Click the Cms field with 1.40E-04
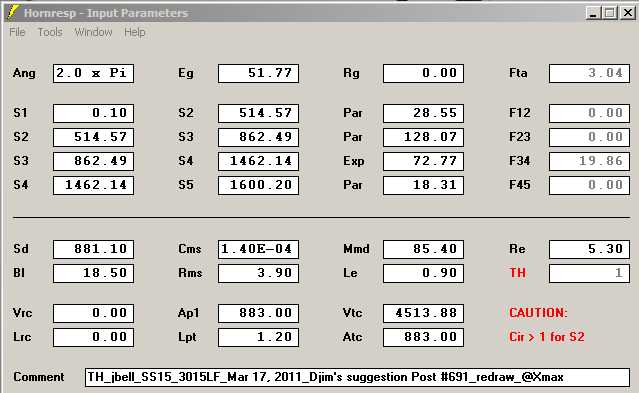This screenshot has width=639, height=393. click(258, 249)
